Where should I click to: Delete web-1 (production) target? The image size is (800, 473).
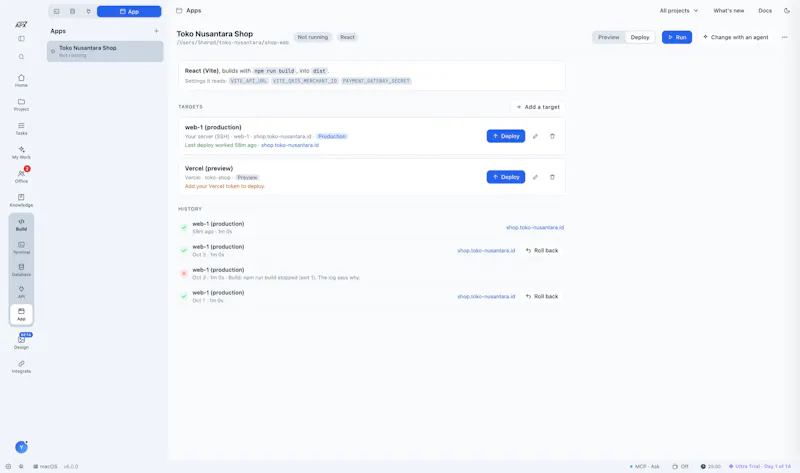click(552, 136)
